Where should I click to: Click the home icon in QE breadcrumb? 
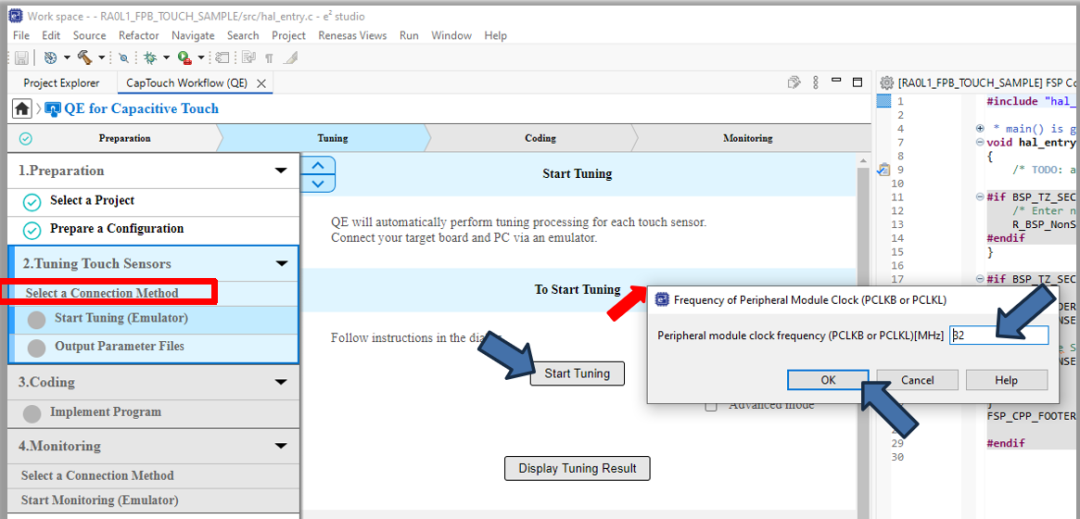pyautogui.click(x=22, y=109)
